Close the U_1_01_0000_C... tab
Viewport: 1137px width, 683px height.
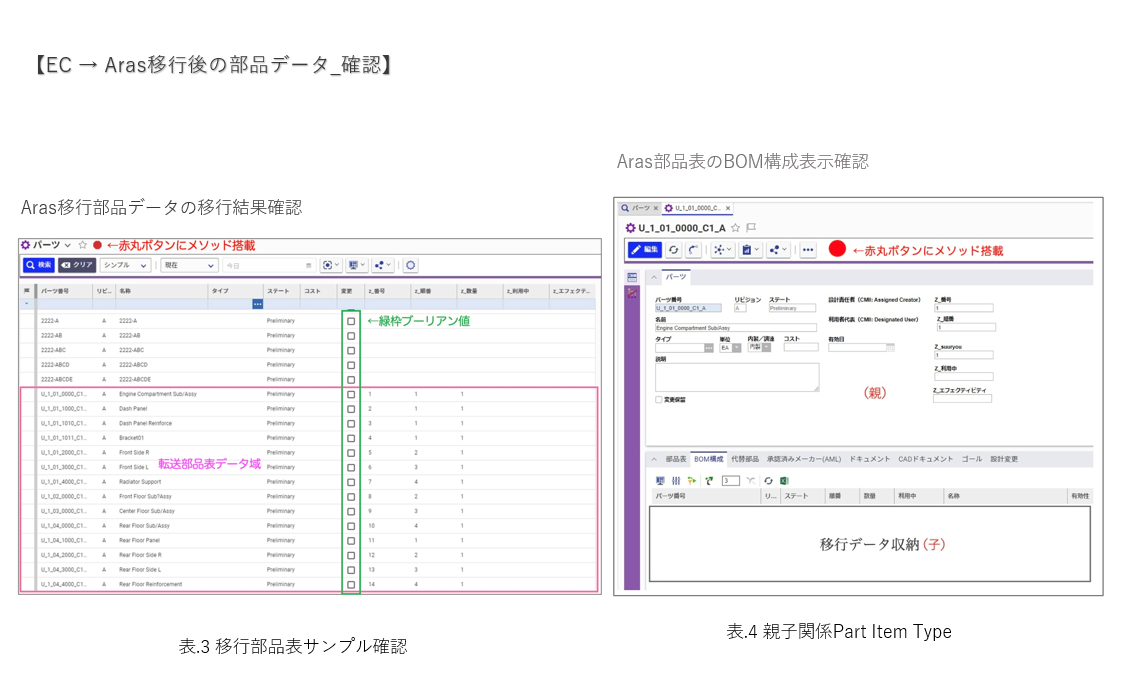coord(728,208)
